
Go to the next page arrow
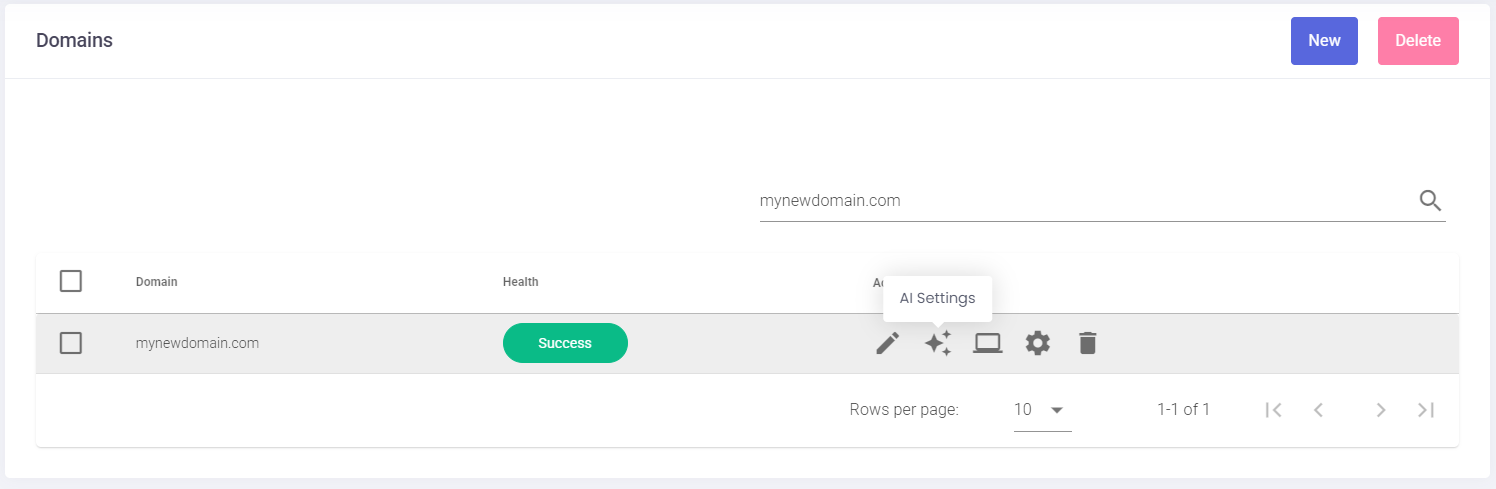(x=1381, y=410)
